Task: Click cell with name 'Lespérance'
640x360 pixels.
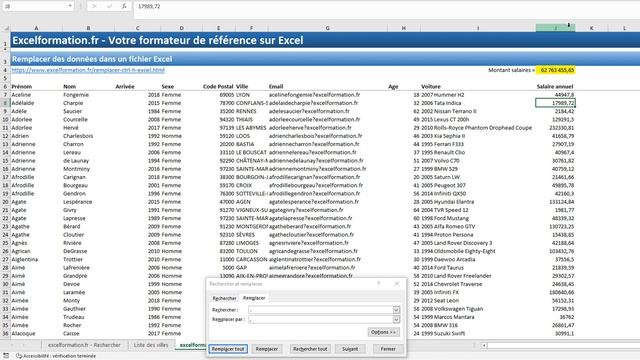Action: [88, 202]
